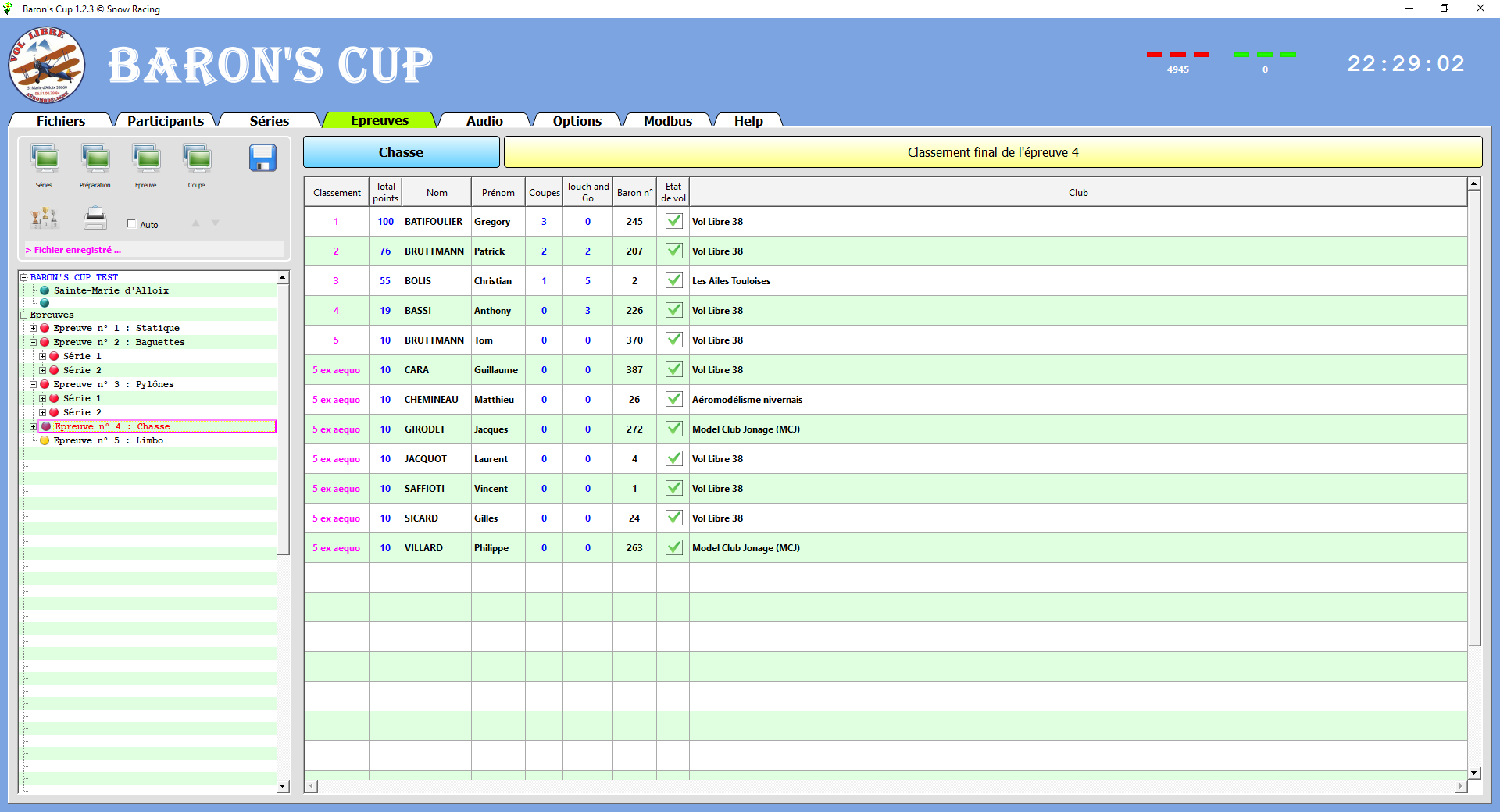Open the podium trophy rankings icon
Viewport: 1500px width, 812px height.
45,219
